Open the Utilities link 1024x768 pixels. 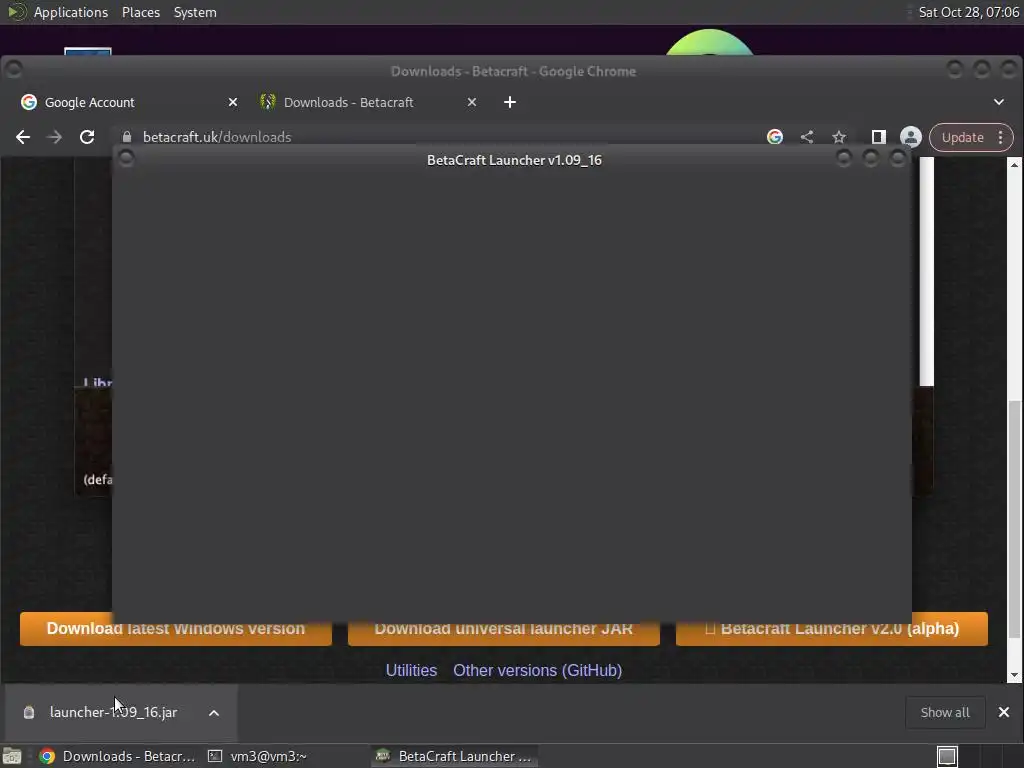411,671
